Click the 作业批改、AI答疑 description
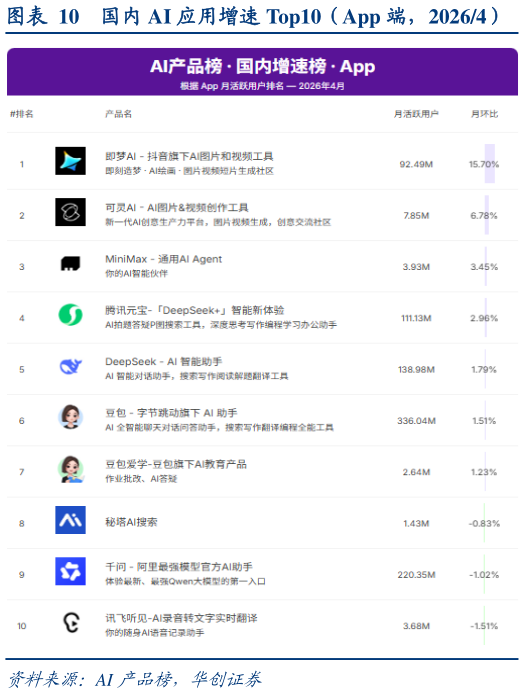This screenshot has height=693, width=524. point(141,479)
